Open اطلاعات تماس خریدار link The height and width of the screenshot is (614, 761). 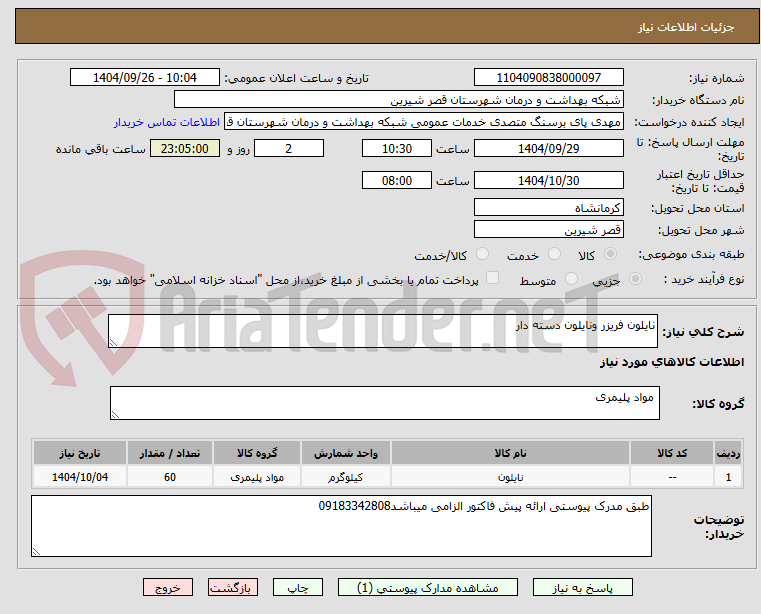167,122
